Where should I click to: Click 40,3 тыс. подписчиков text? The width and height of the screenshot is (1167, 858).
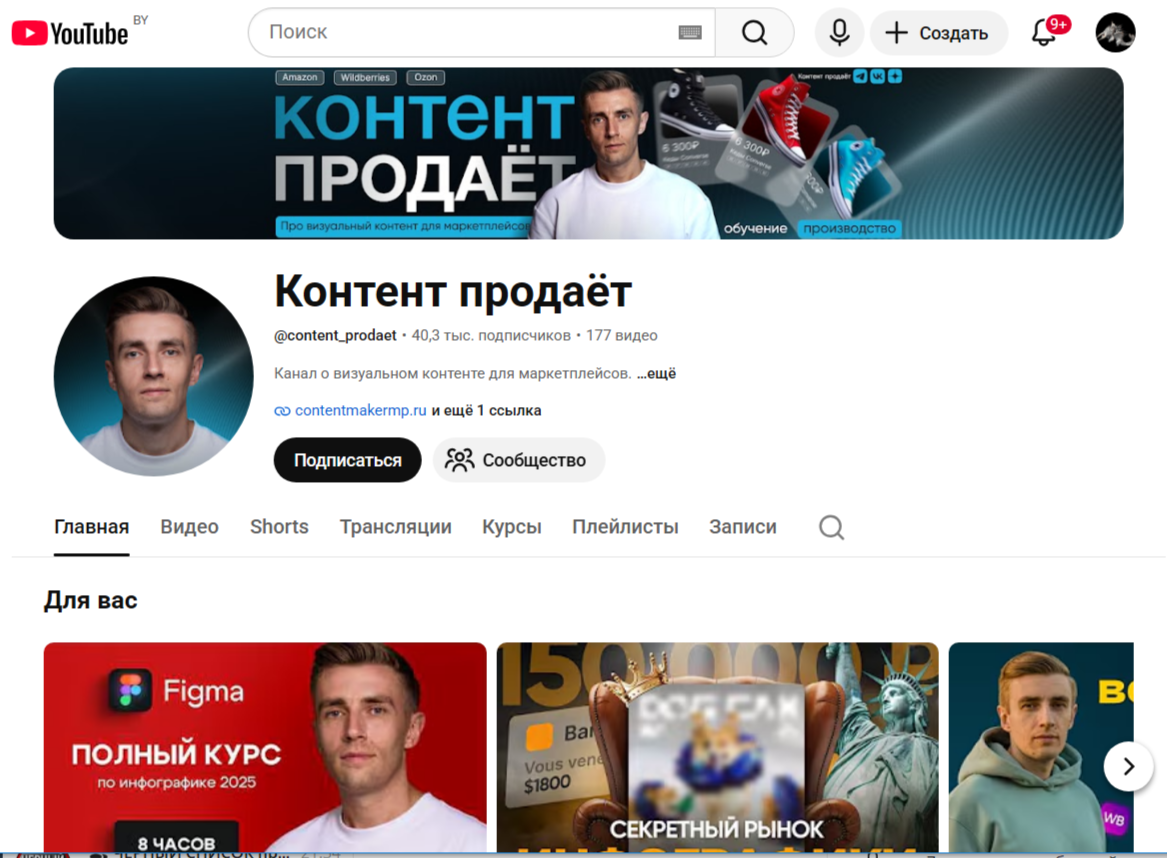tap(491, 336)
